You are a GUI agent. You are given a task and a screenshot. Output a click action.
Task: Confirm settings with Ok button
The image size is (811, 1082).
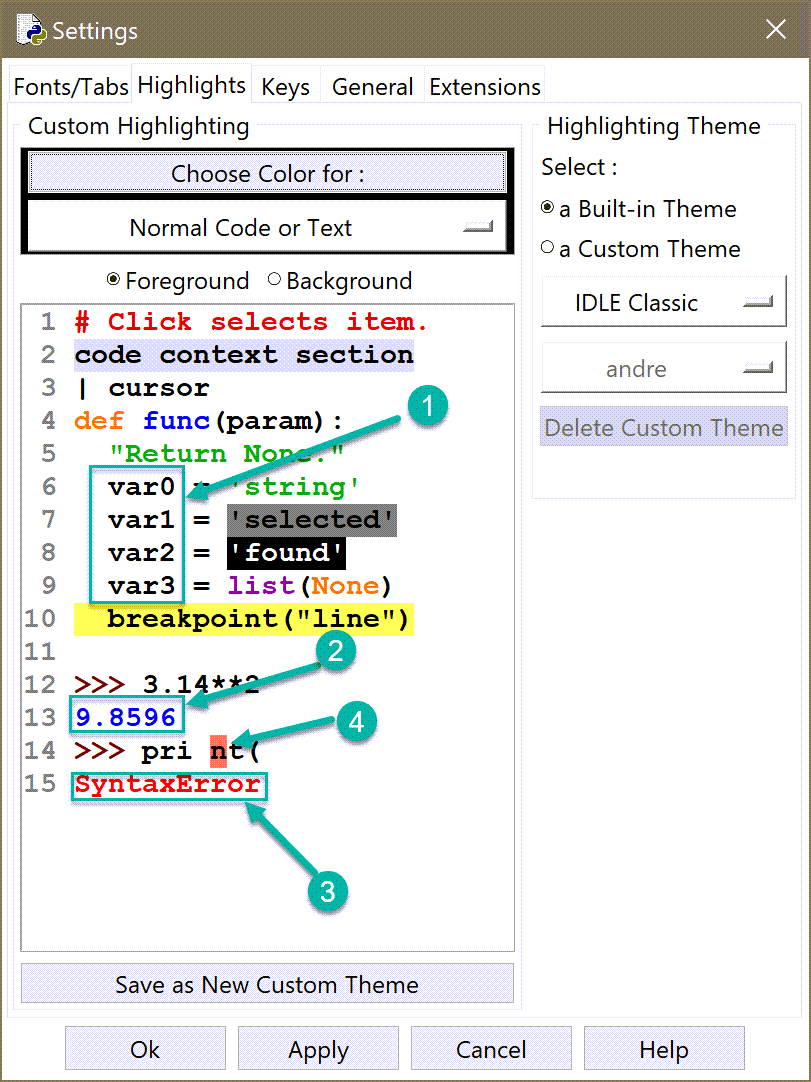(145, 1049)
